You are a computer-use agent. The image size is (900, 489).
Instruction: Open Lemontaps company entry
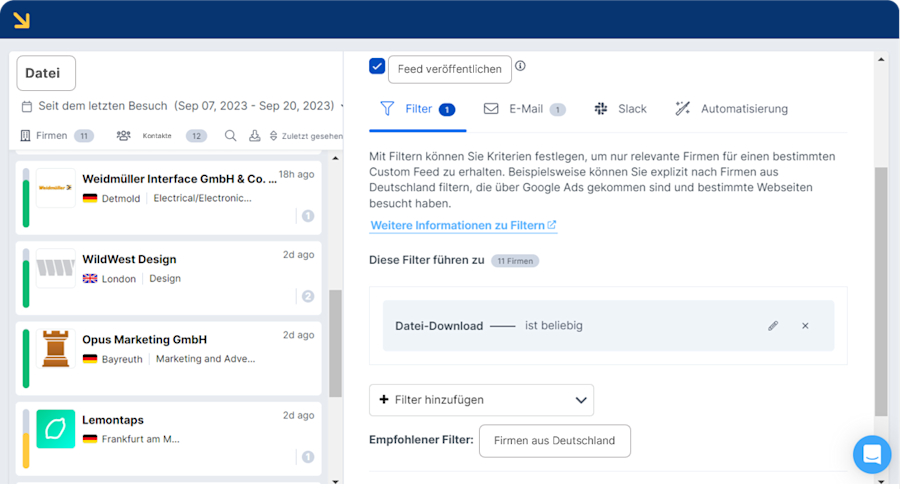[x=169, y=438]
